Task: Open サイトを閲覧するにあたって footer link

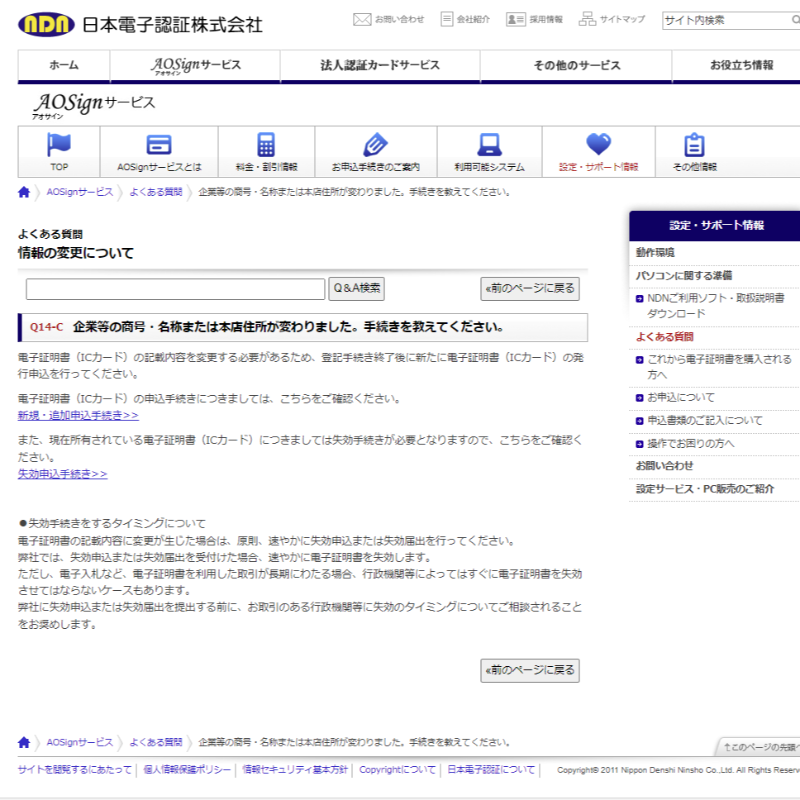Action: pyautogui.click(x=74, y=769)
